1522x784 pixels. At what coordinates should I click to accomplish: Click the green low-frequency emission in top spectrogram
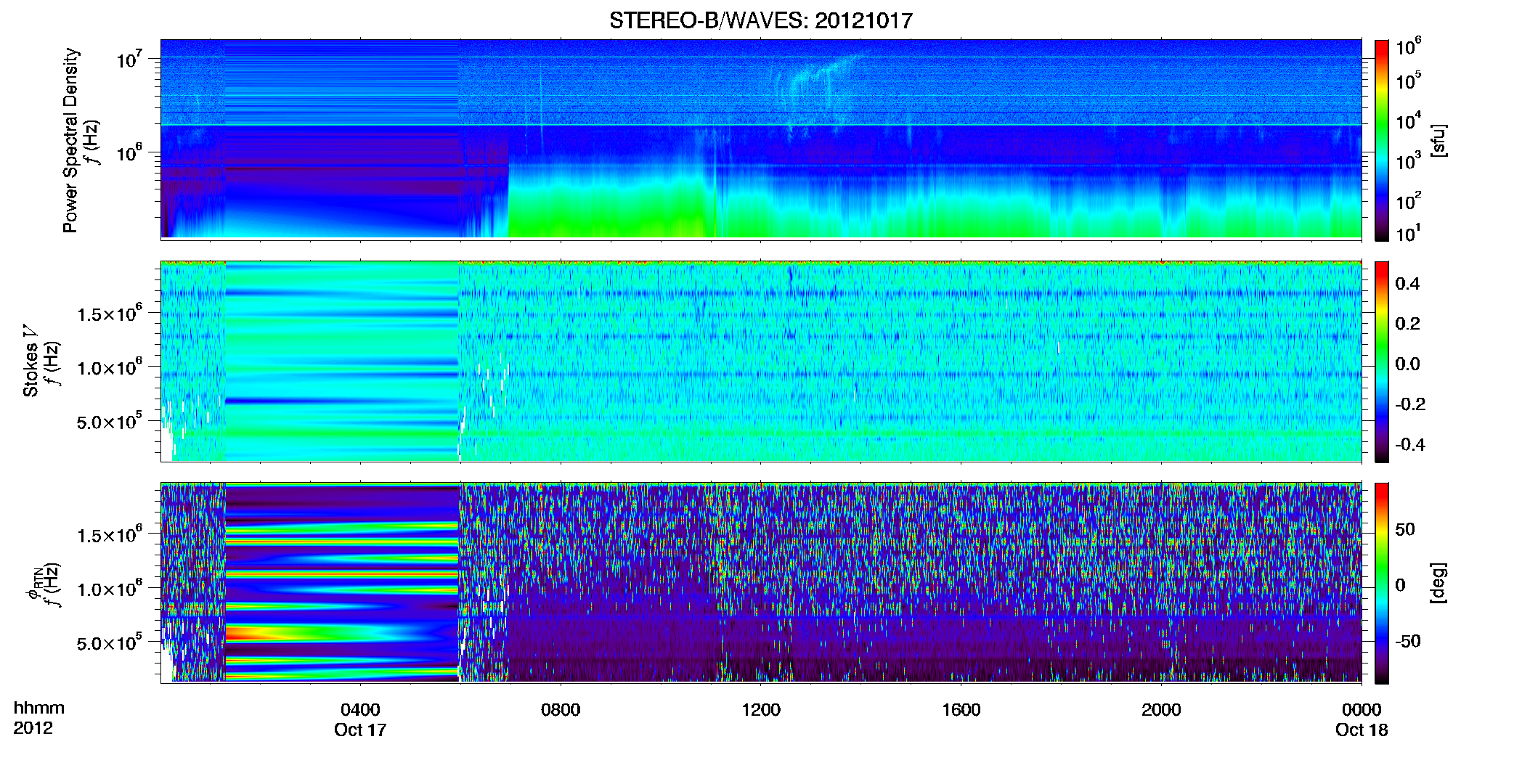[606, 211]
